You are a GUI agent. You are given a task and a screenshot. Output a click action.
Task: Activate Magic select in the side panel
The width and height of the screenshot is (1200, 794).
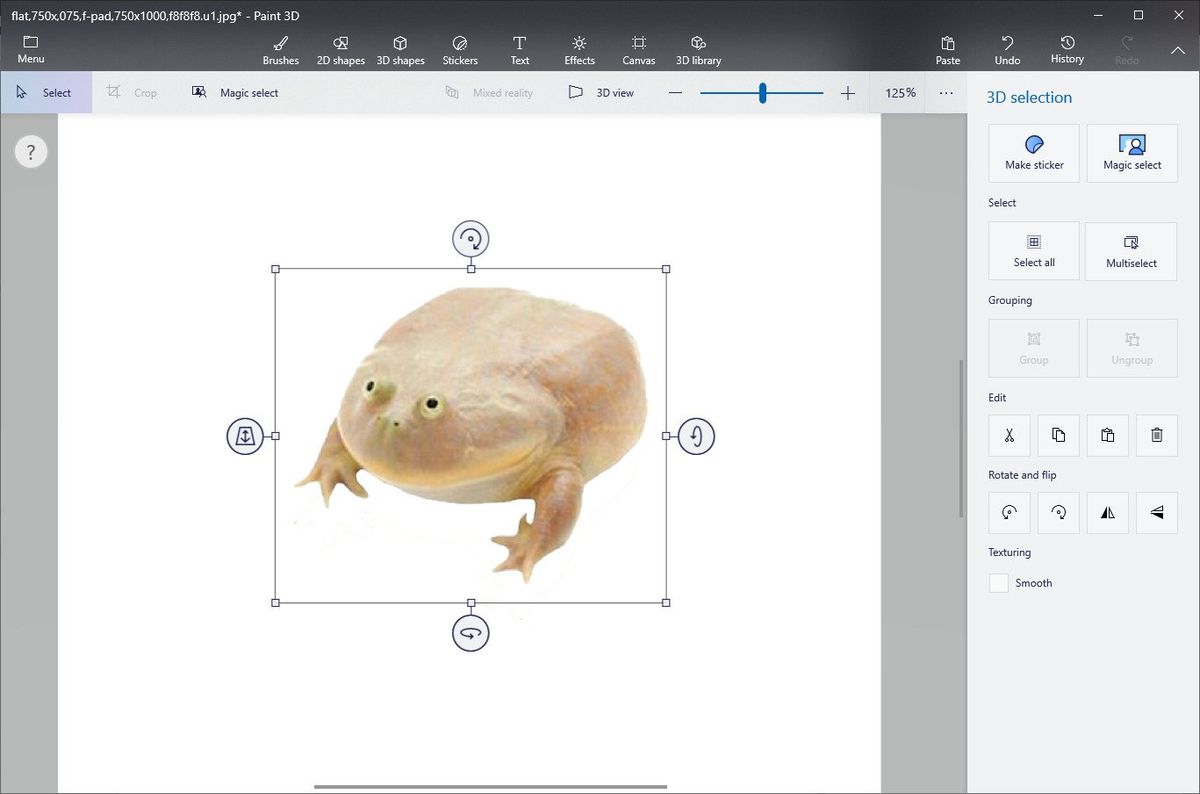(1131, 152)
